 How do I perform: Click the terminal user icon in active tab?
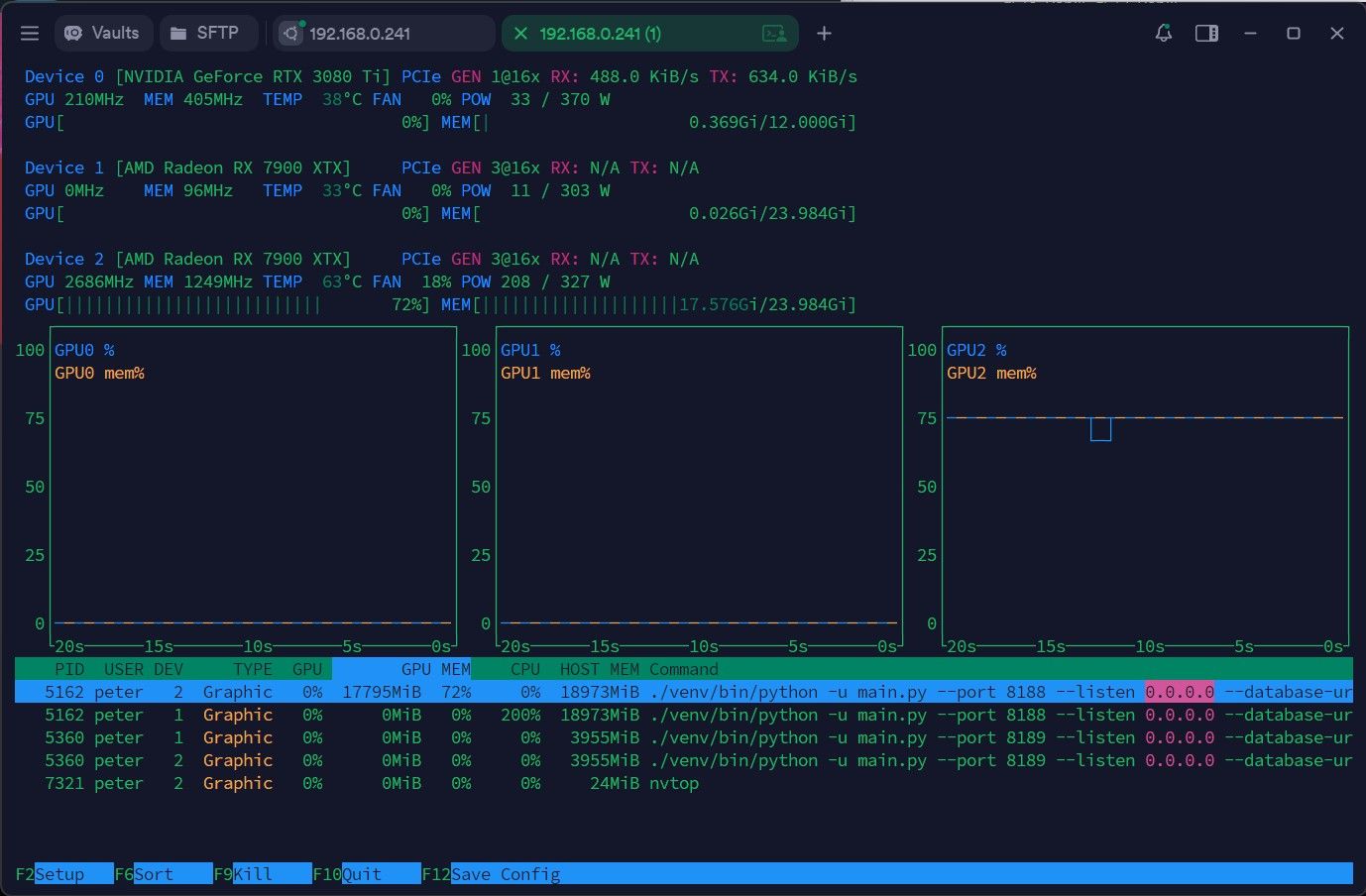[775, 34]
